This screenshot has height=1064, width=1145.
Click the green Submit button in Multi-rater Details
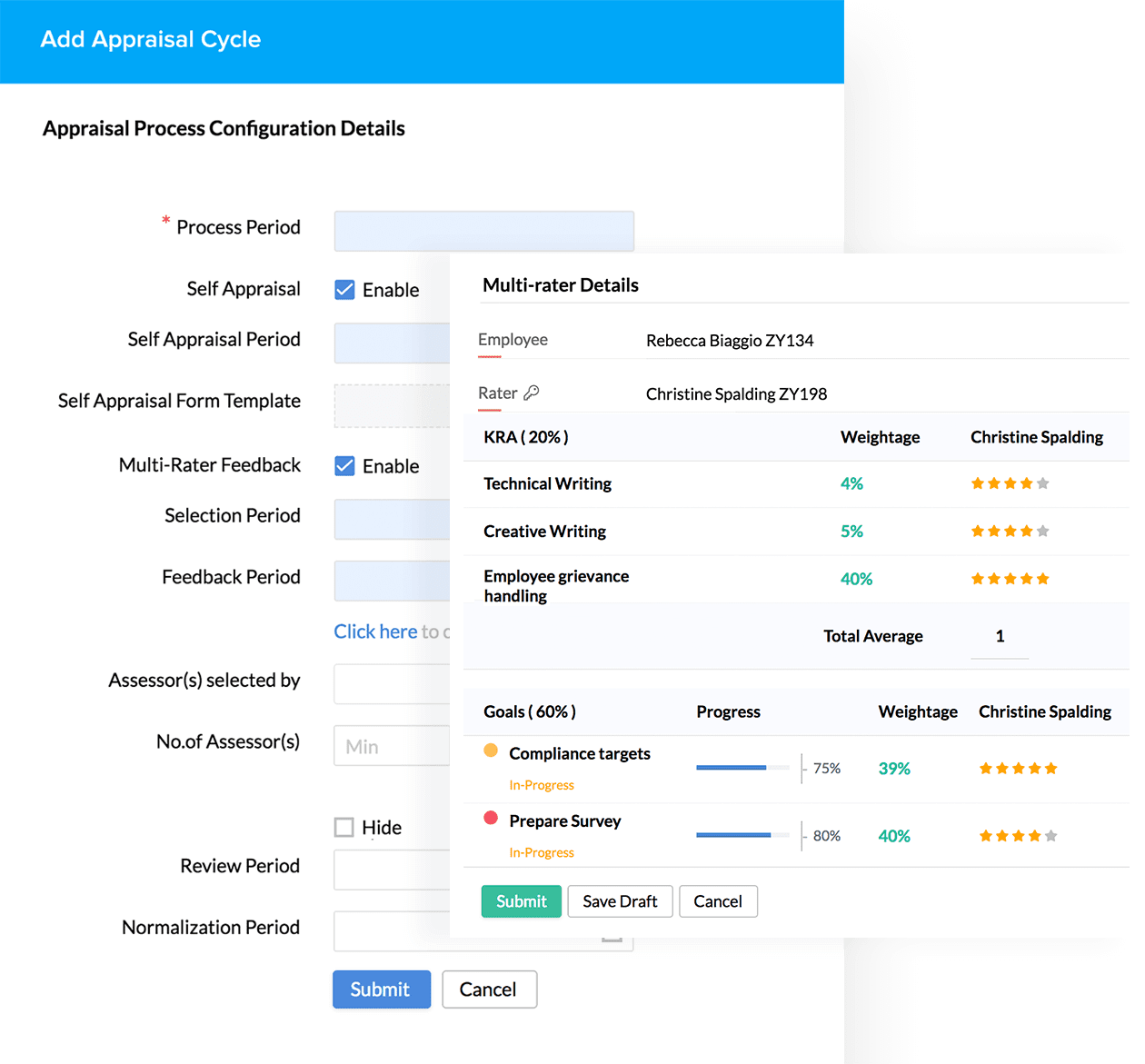pyautogui.click(x=522, y=901)
